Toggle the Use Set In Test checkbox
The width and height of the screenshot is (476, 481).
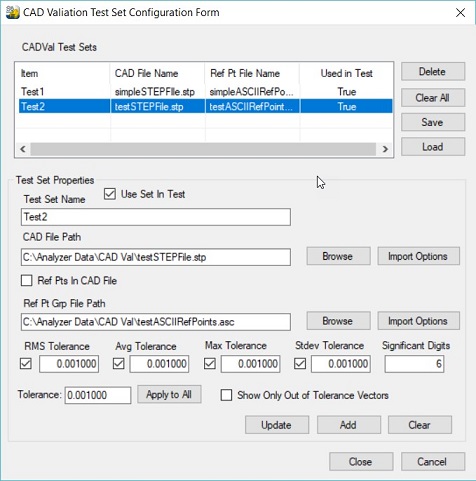110,194
